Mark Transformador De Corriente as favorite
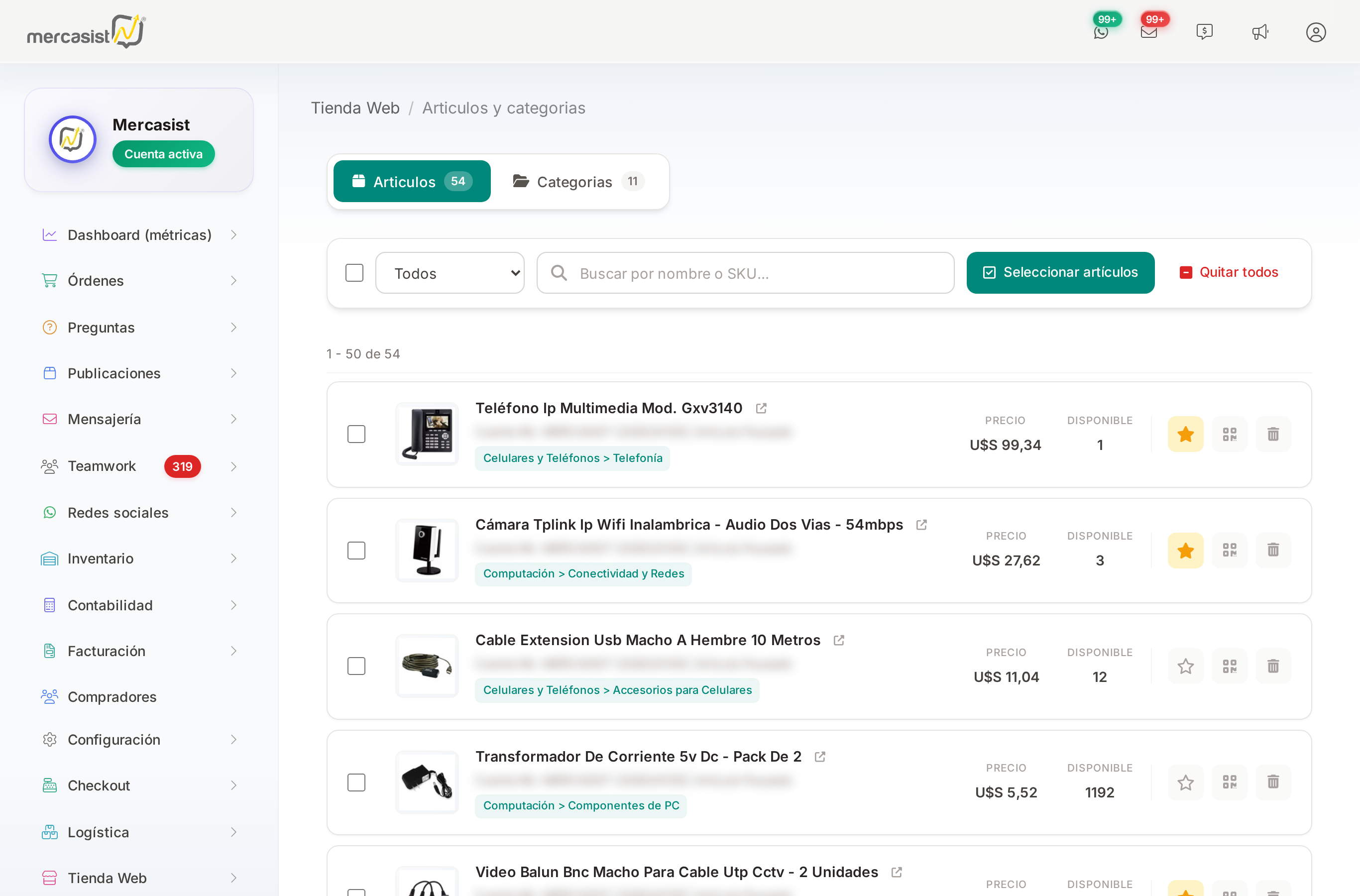 (x=1185, y=783)
